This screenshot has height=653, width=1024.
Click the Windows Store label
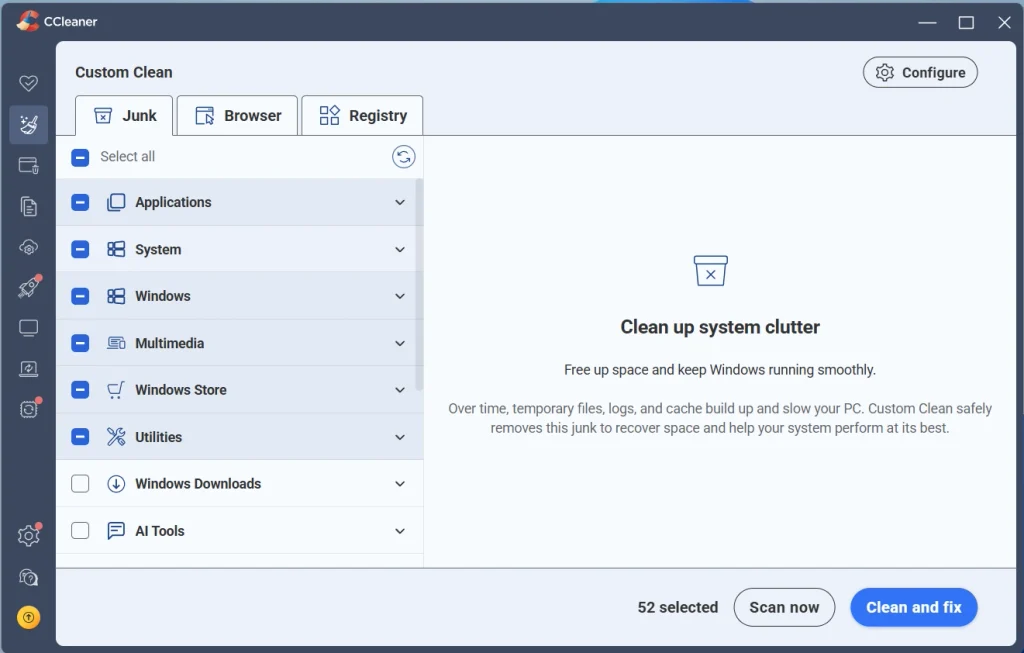tap(181, 390)
